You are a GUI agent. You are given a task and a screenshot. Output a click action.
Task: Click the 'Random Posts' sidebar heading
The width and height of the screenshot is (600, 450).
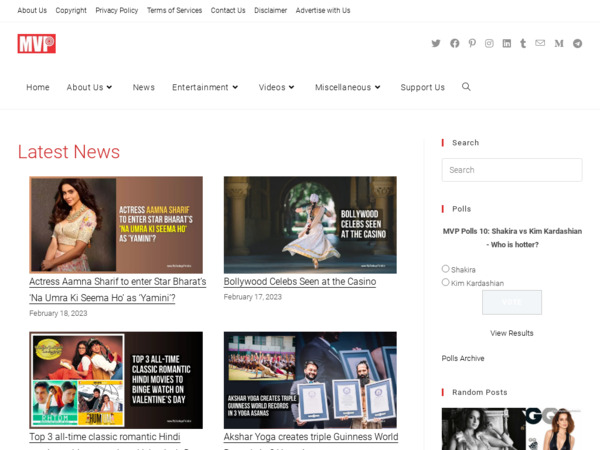[x=480, y=392]
